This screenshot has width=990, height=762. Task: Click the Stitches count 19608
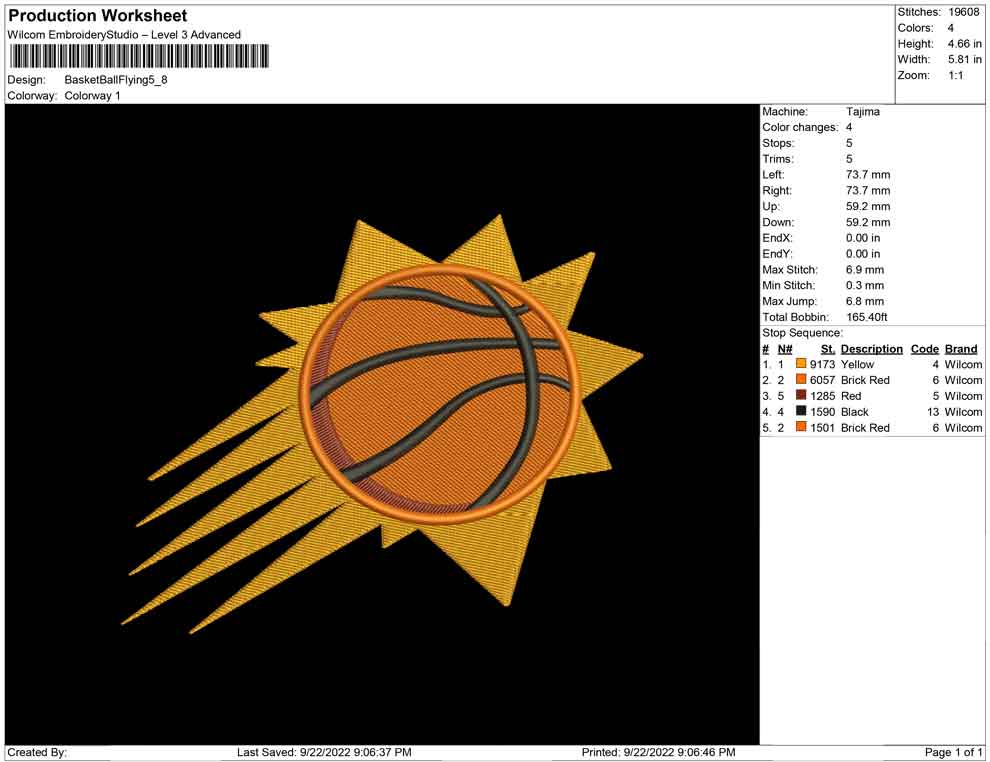click(x=964, y=12)
